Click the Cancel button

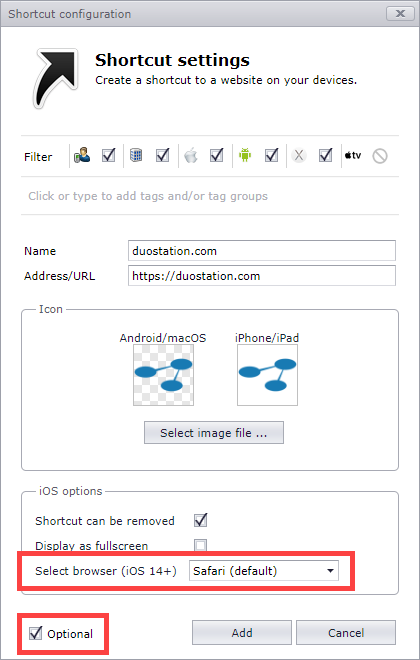(346, 632)
